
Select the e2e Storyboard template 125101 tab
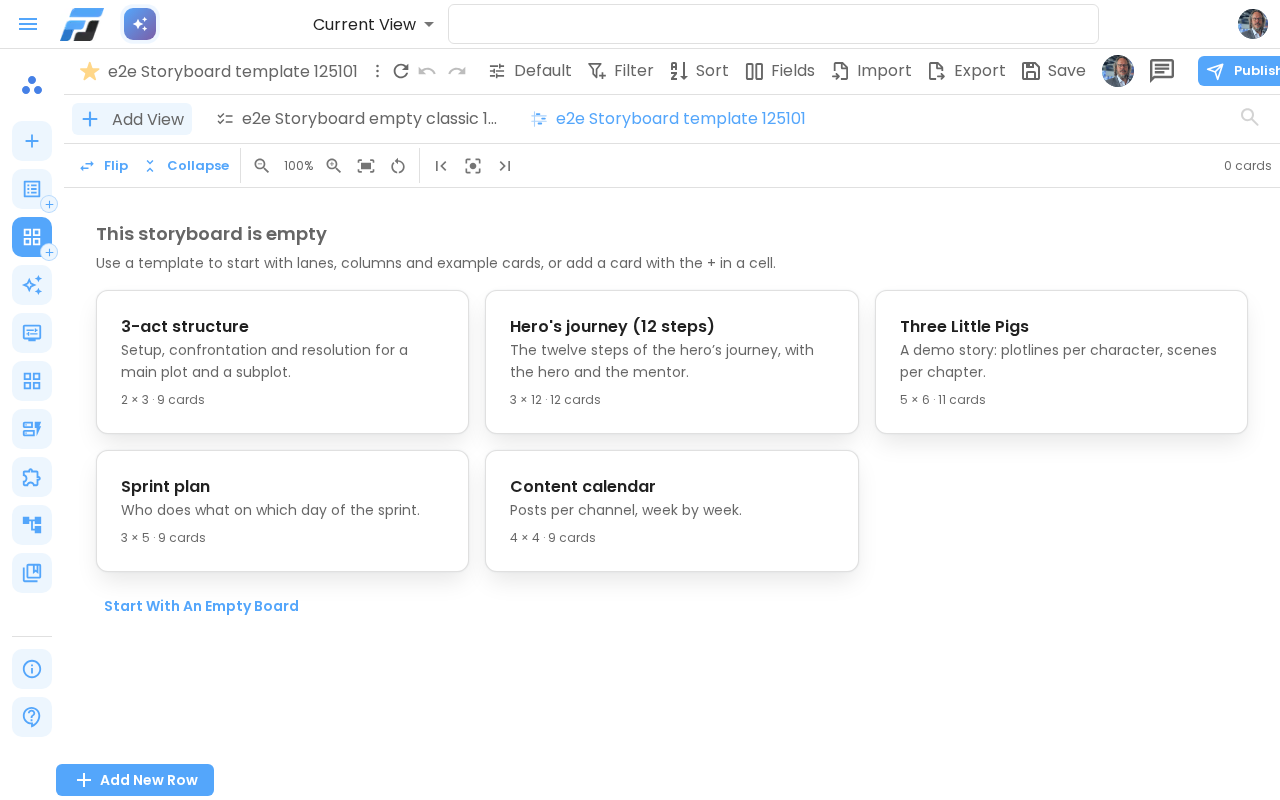coord(668,119)
